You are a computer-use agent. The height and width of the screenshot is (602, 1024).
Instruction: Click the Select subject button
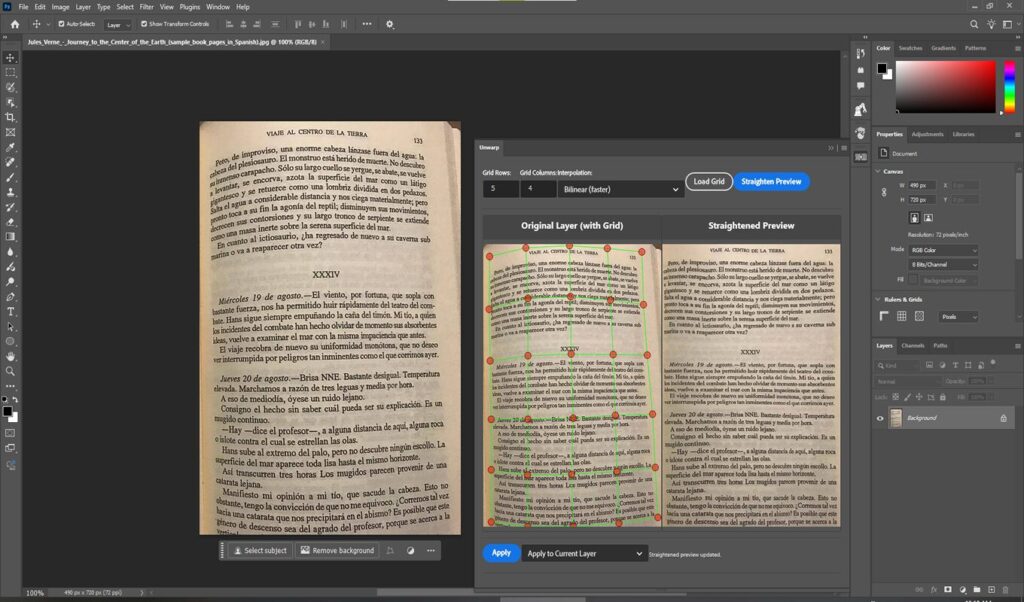(x=261, y=550)
